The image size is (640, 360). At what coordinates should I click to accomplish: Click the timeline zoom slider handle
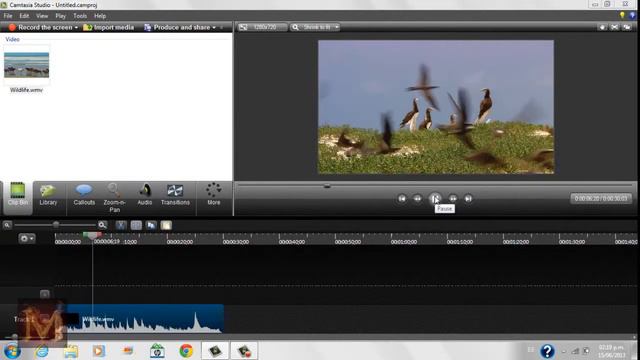(56, 225)
